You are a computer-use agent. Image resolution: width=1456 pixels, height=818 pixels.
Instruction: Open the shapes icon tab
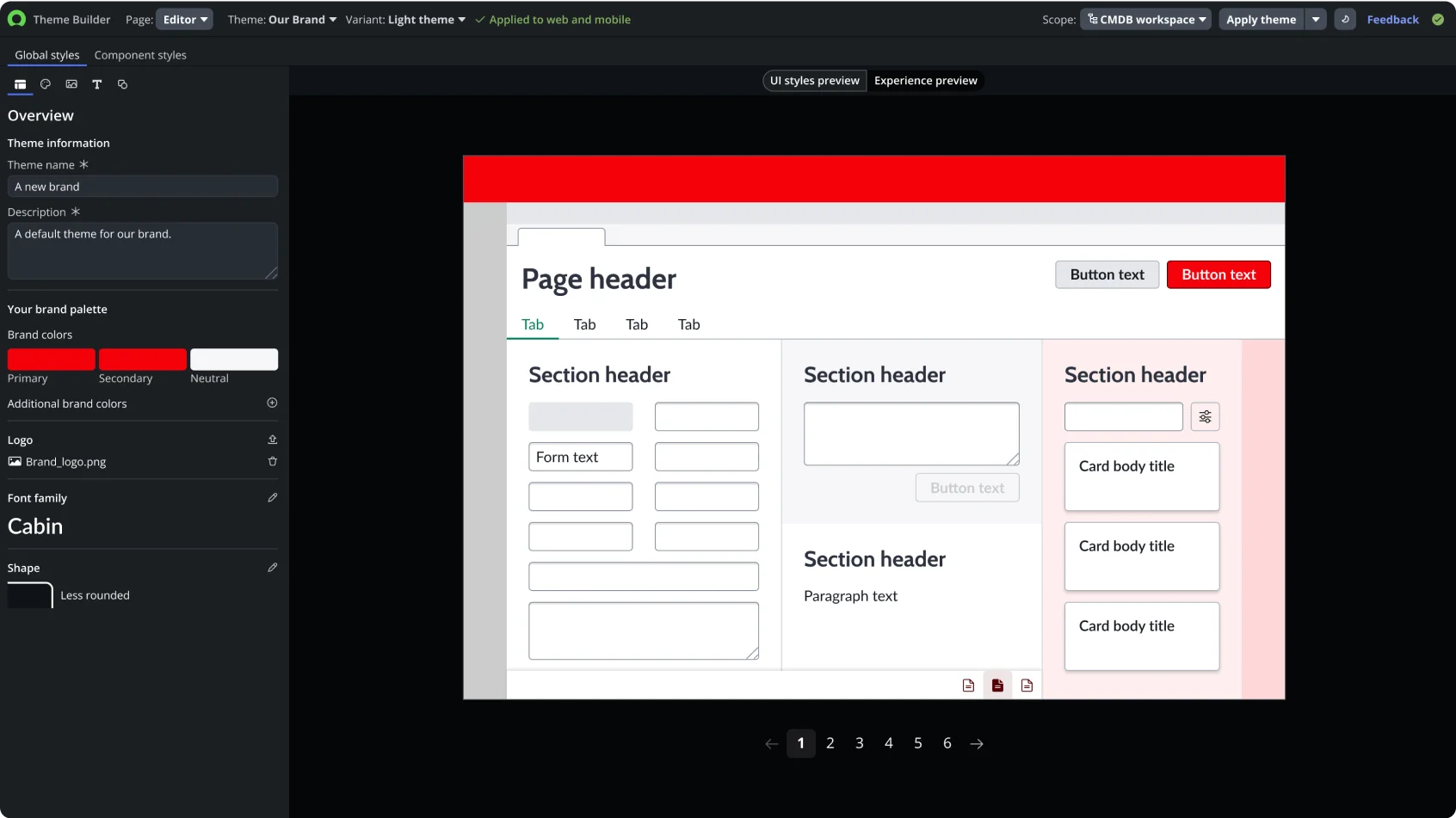click(123, 84)
